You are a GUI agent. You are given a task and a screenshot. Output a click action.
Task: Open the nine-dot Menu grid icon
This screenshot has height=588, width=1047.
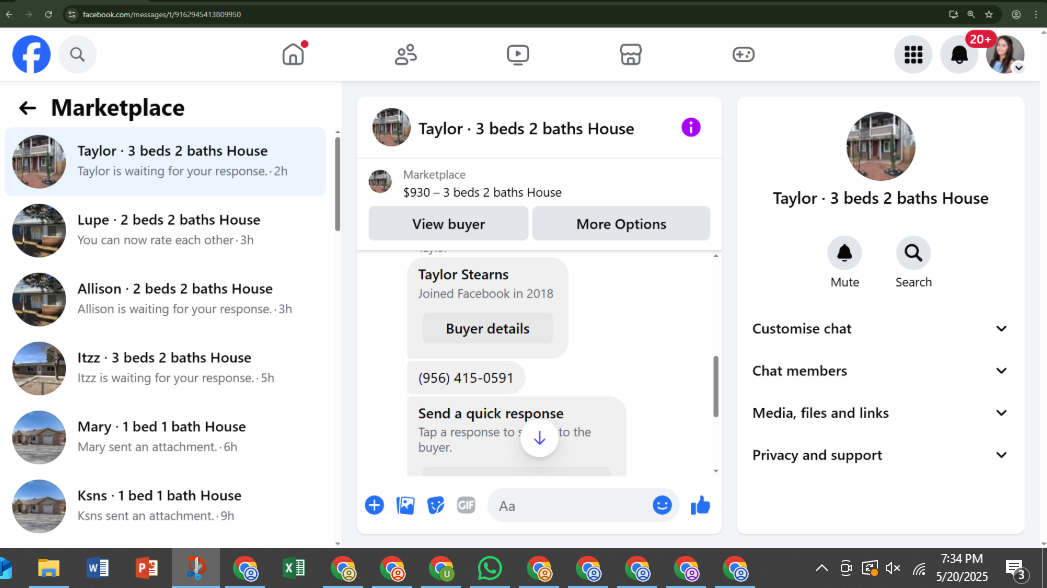(913, 54)
